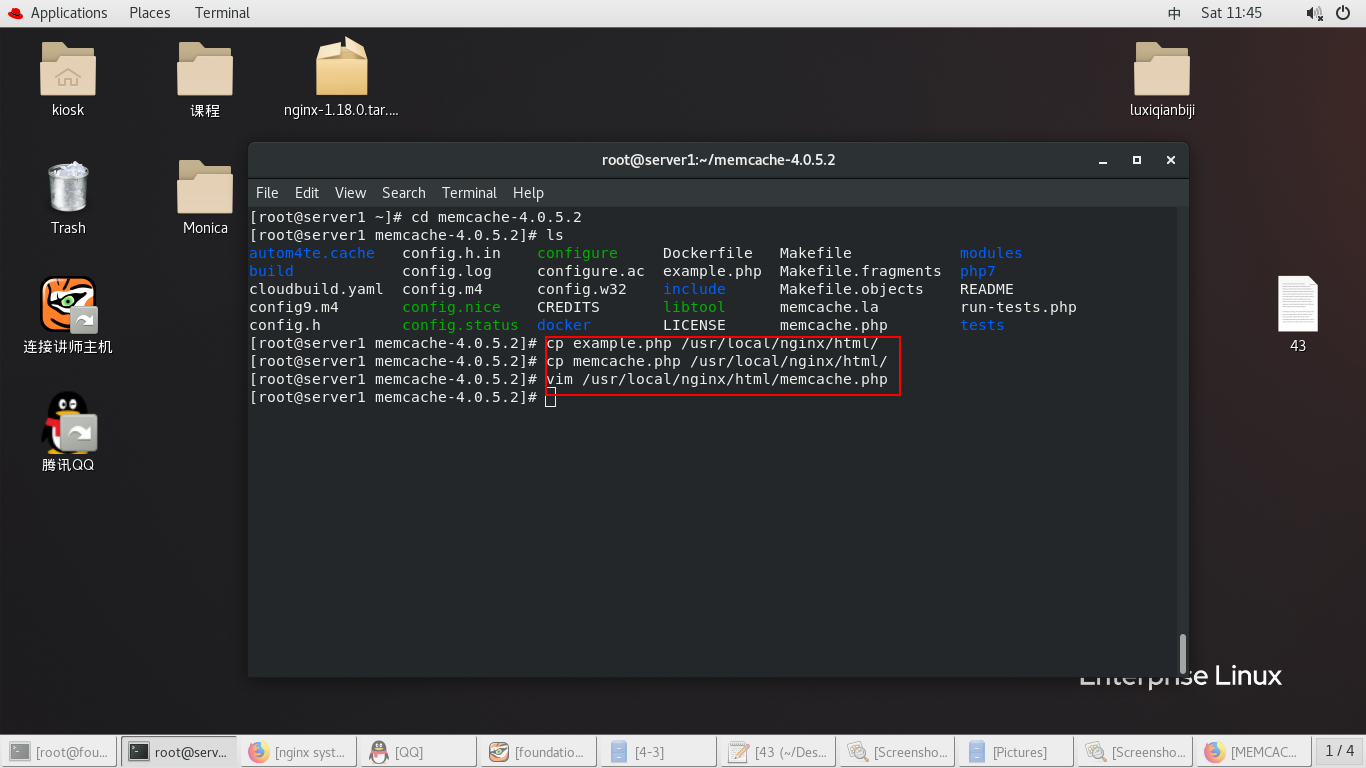Click README in ls output
1366x768 pixels.
pyautogui.click(x=987, y=289)
